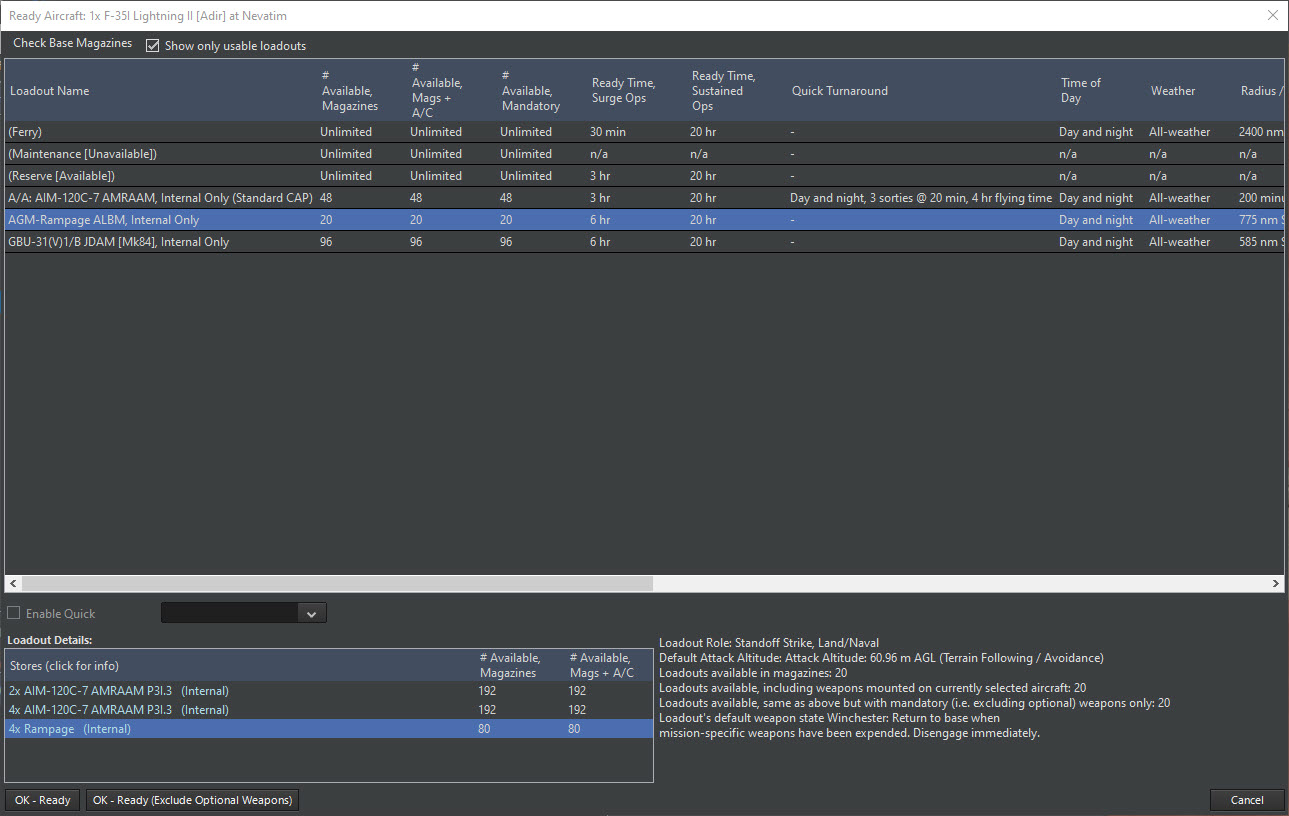This screenshot has width=1289, height=816.
Task: Select the AGM-Rampage ALBM, Internal Only loadout
Action: [644, 220]
